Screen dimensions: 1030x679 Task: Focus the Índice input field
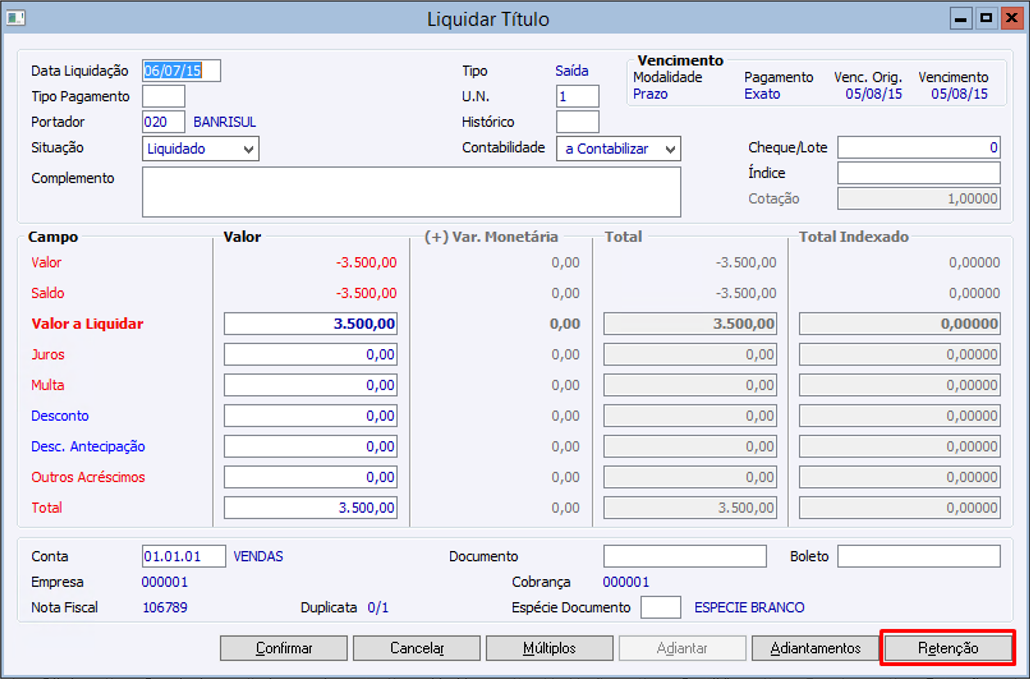[918, 173]
